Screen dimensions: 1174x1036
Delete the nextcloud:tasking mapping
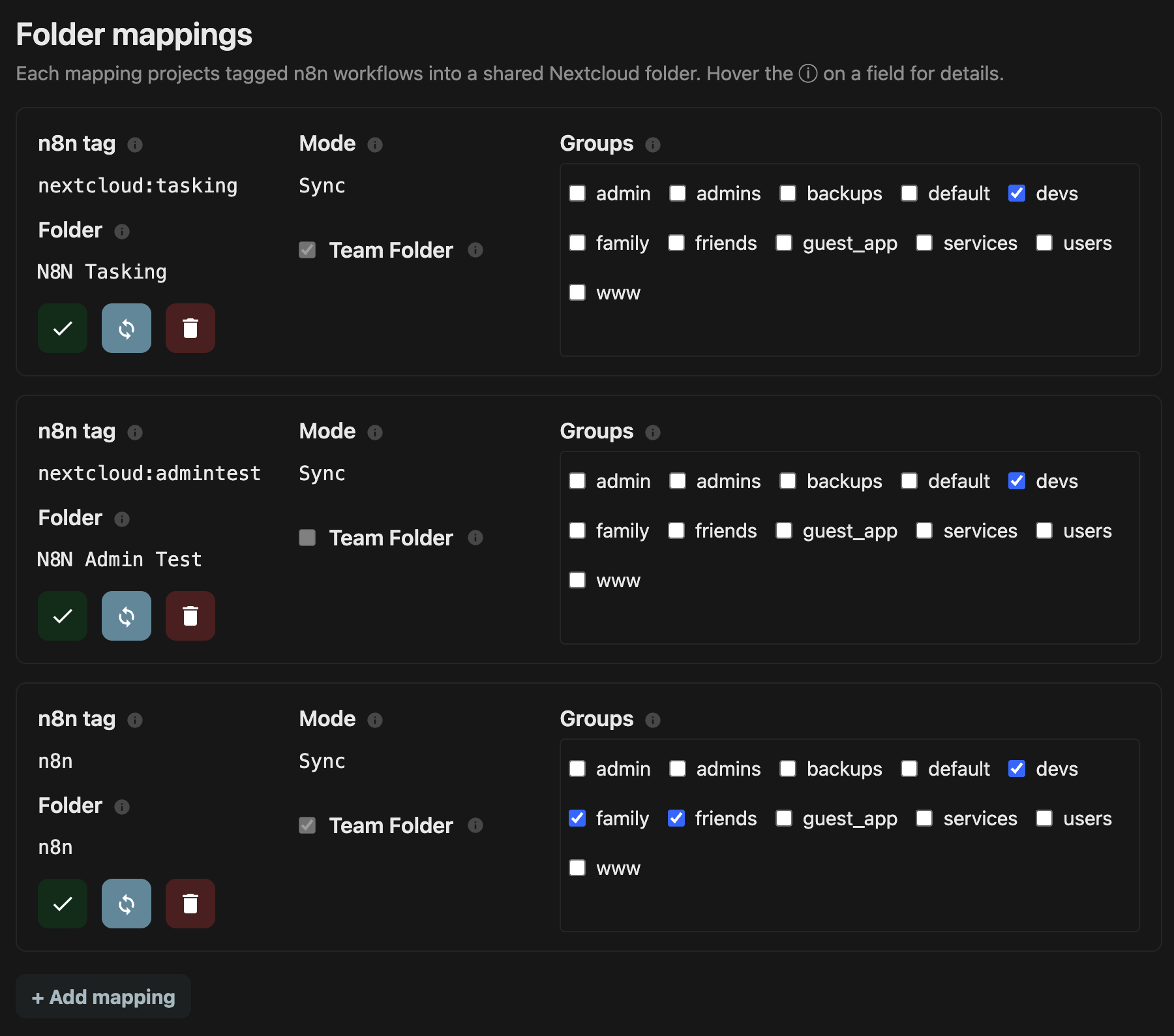(x=190, y=328)
